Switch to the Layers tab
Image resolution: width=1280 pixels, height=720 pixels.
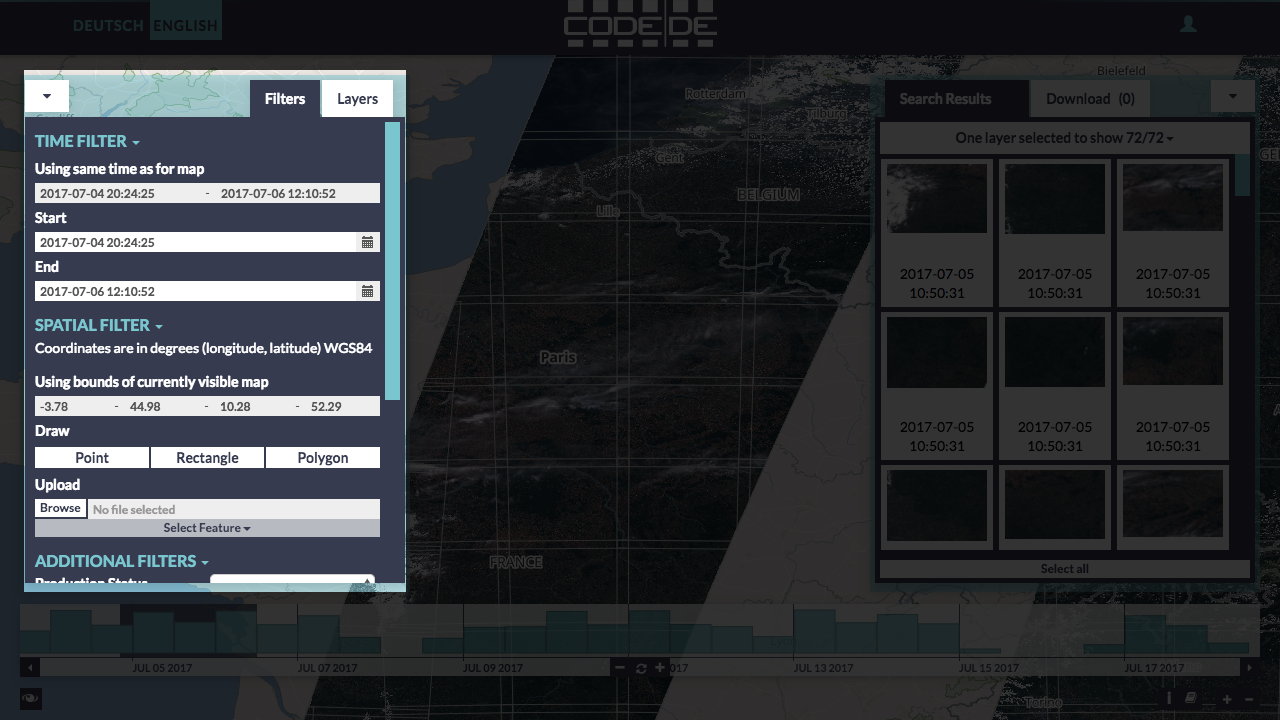(357, 99)
